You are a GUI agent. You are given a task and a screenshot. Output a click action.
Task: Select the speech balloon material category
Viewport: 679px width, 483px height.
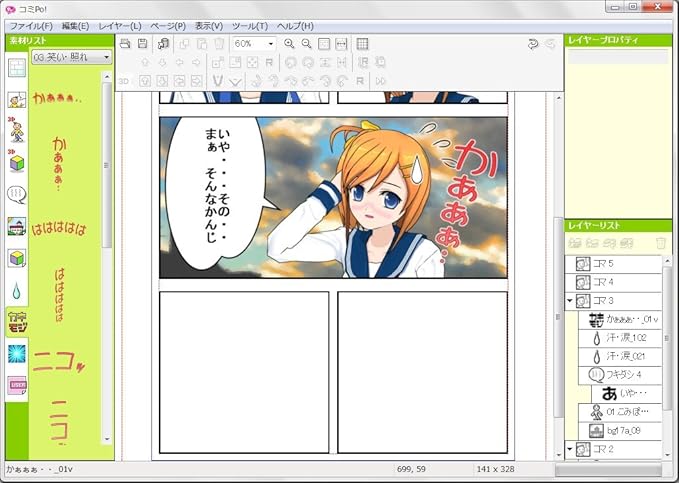(x=16, y=194)
